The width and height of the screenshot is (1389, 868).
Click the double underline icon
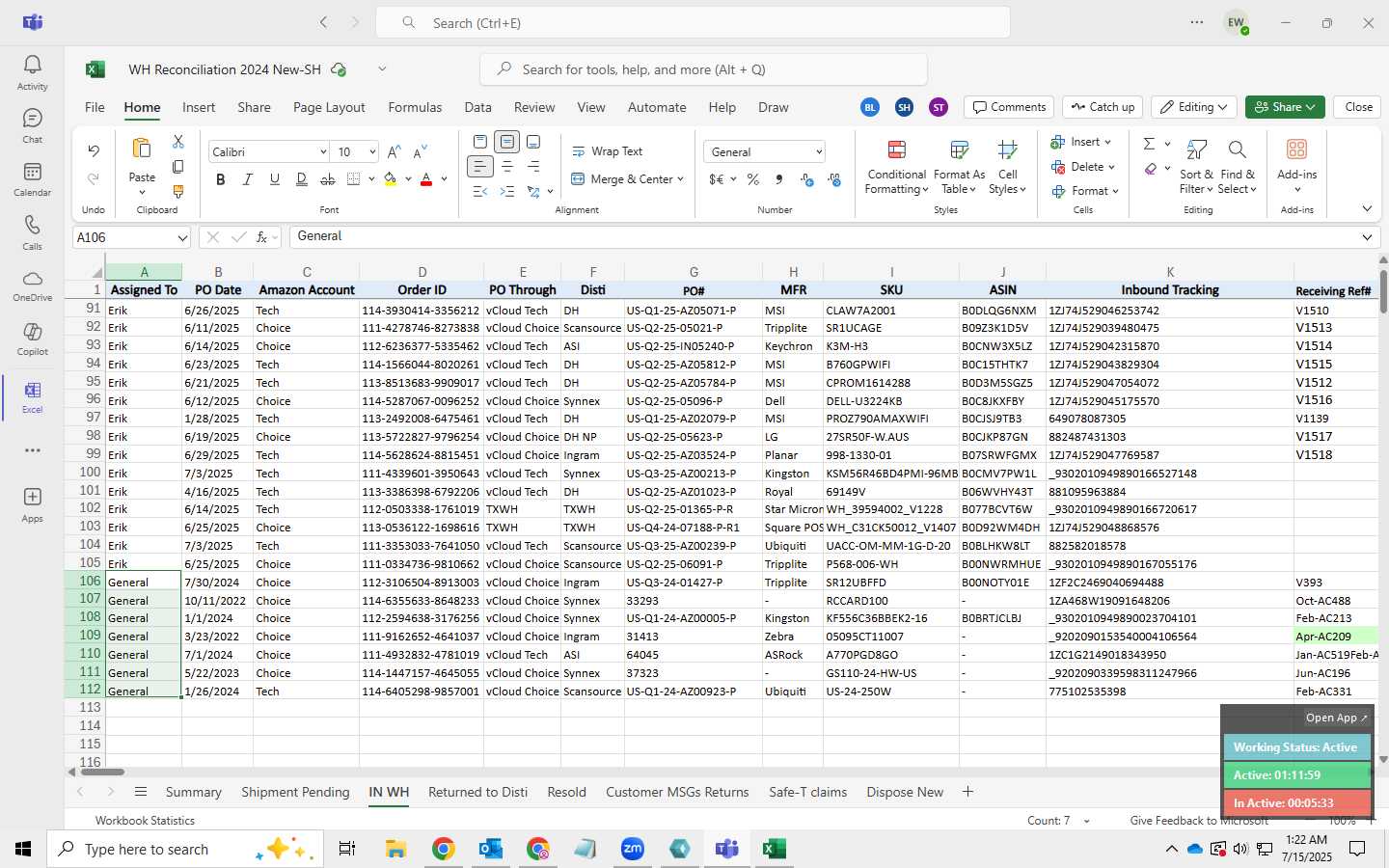[301, 179]
